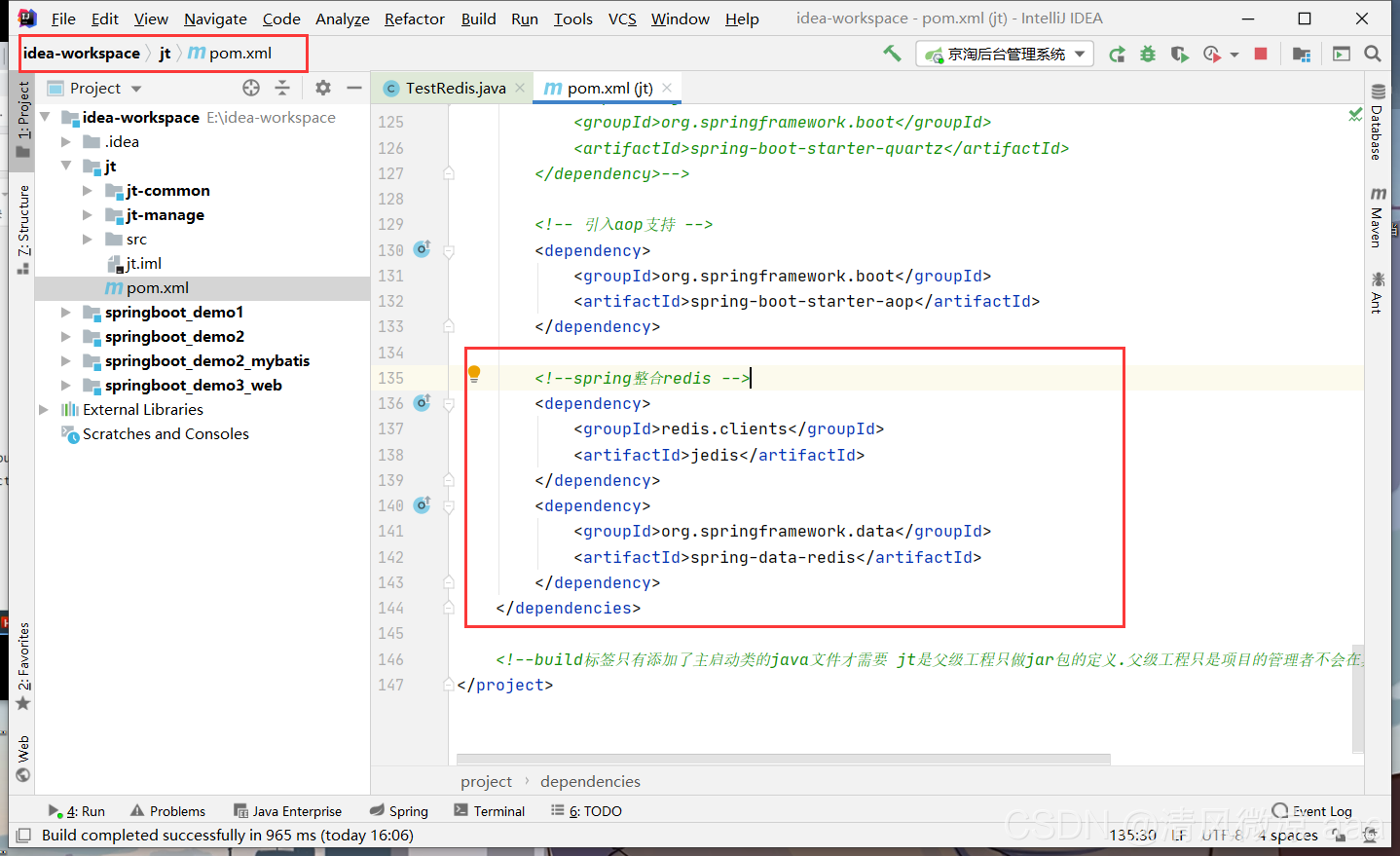Open the Maven tool window
Screen dimensions: 1400x856
[1377, 216]
